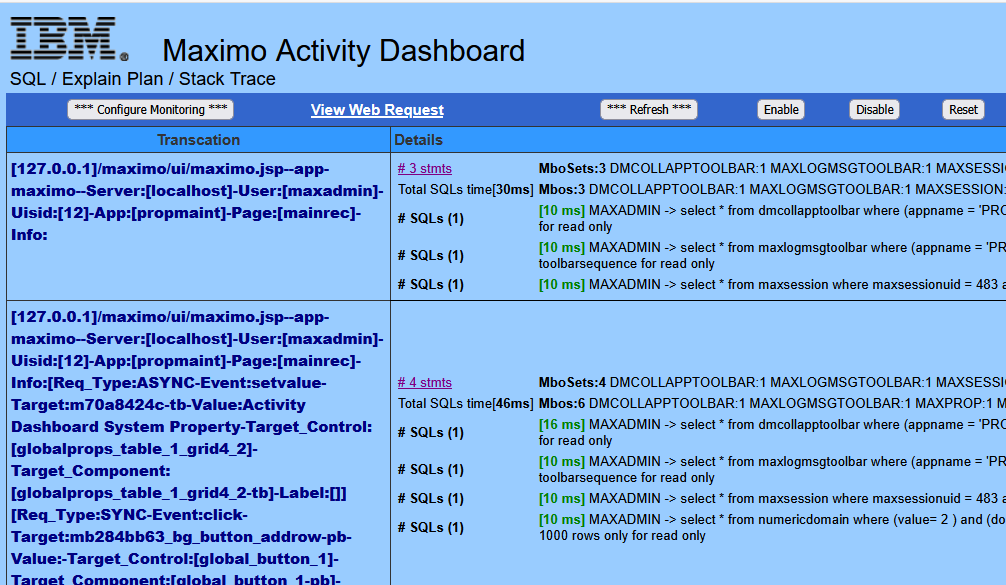Click the Maximo Activity Dashboard title

pos(343,51)
